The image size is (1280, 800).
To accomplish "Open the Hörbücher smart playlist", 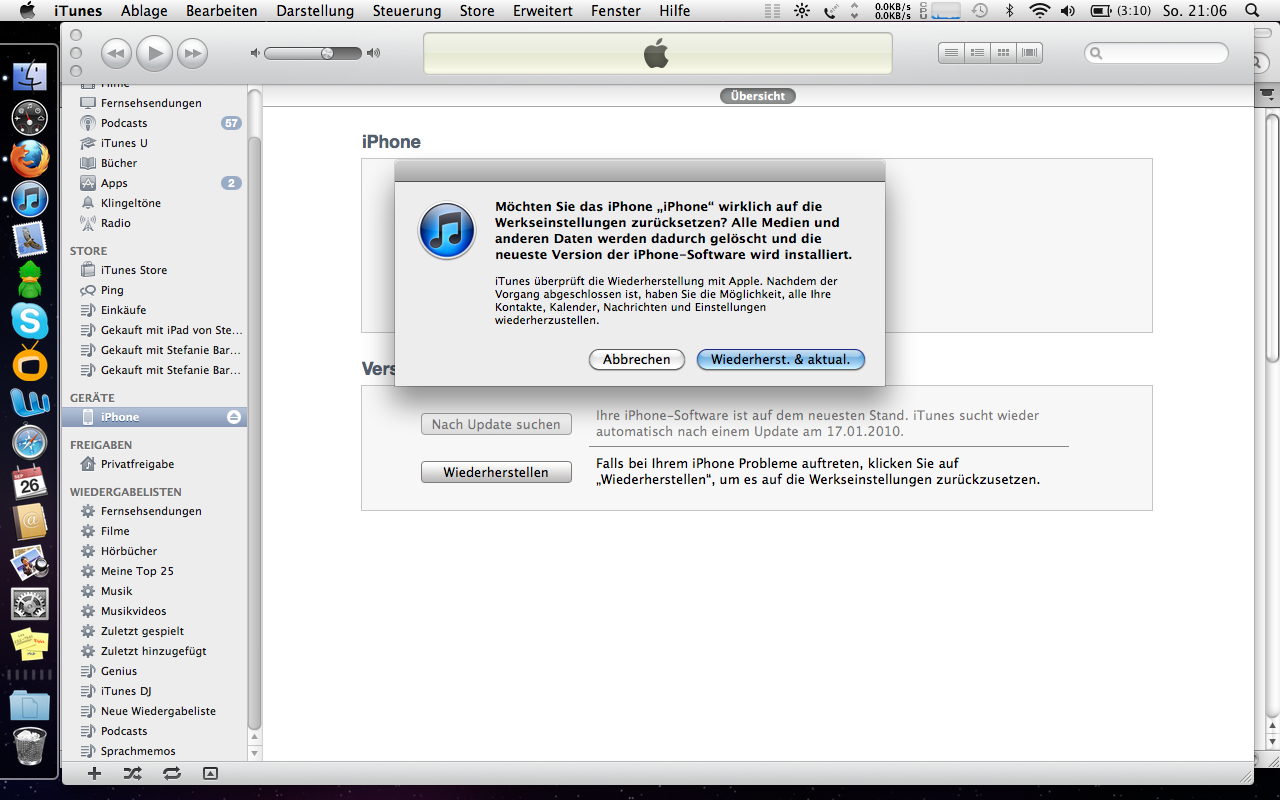I will click(154, 551).
